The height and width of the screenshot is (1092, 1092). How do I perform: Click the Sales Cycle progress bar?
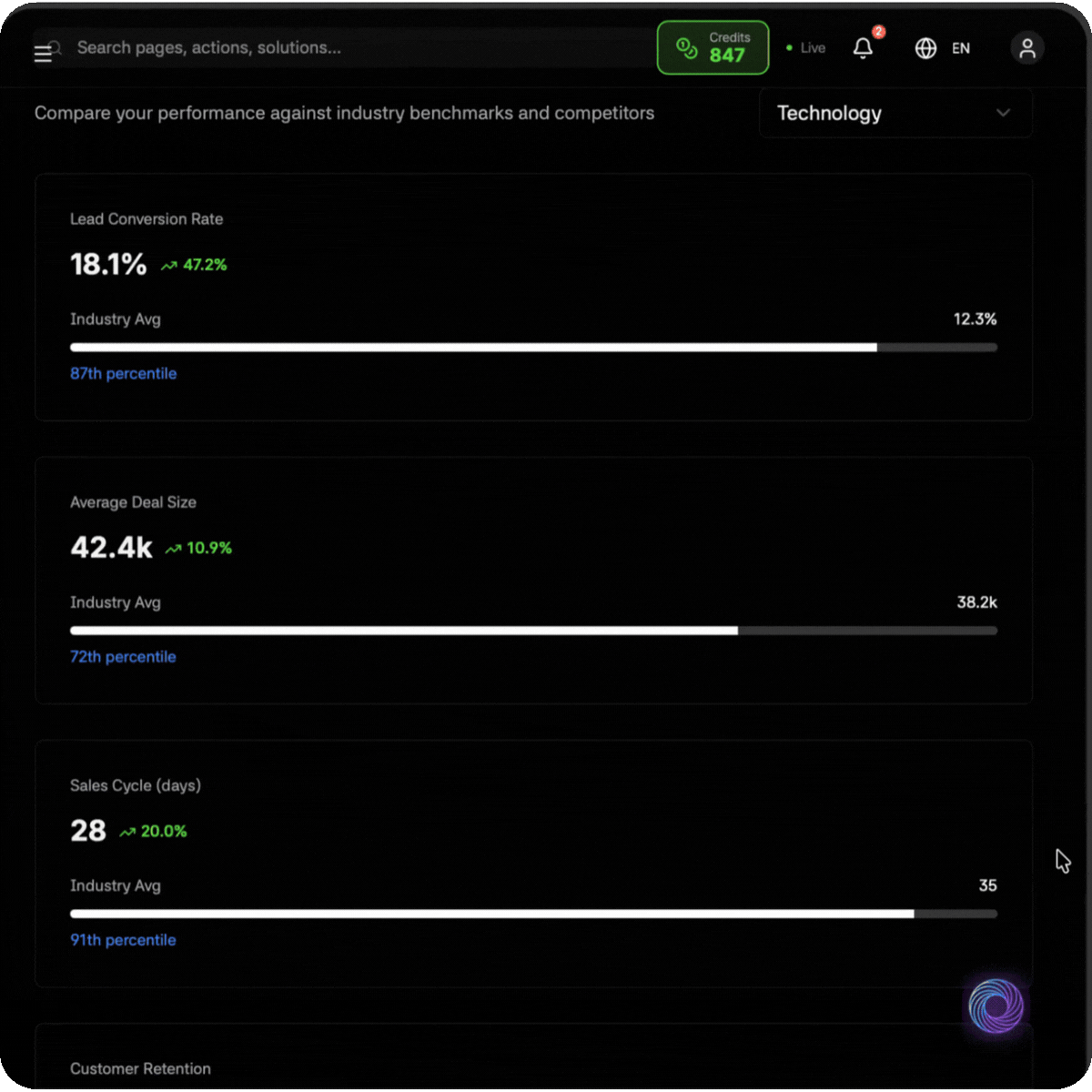pyautogui.click(x=533, y=914)
